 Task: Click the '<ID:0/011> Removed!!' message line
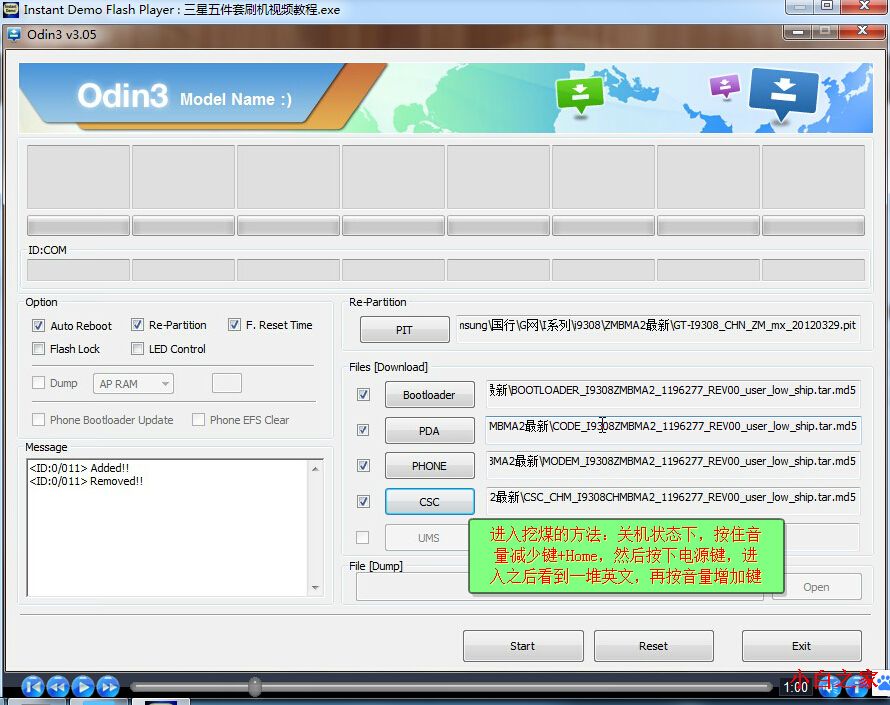86,481
